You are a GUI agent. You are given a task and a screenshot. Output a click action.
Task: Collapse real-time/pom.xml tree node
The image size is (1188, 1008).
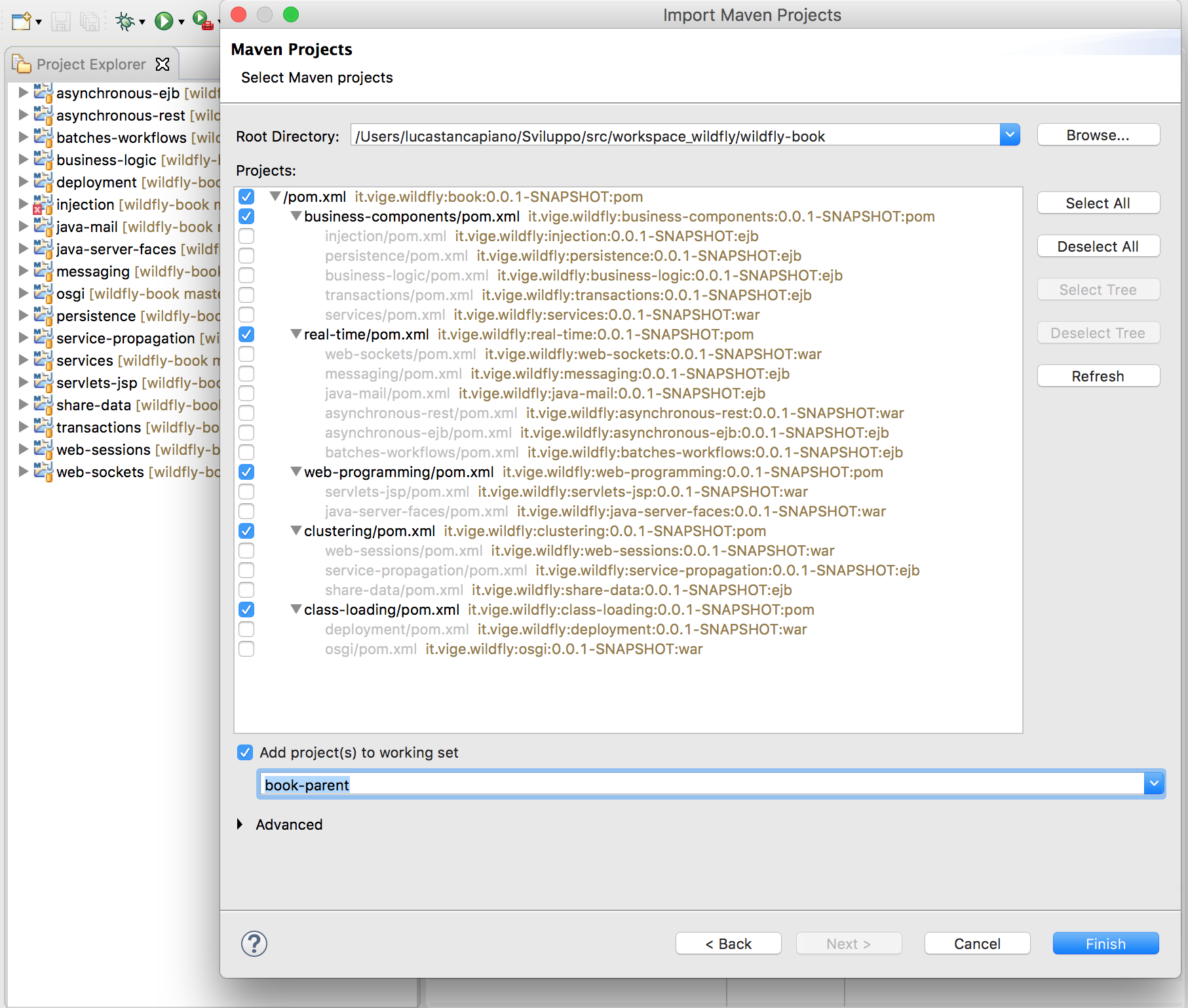pos(296,334)
